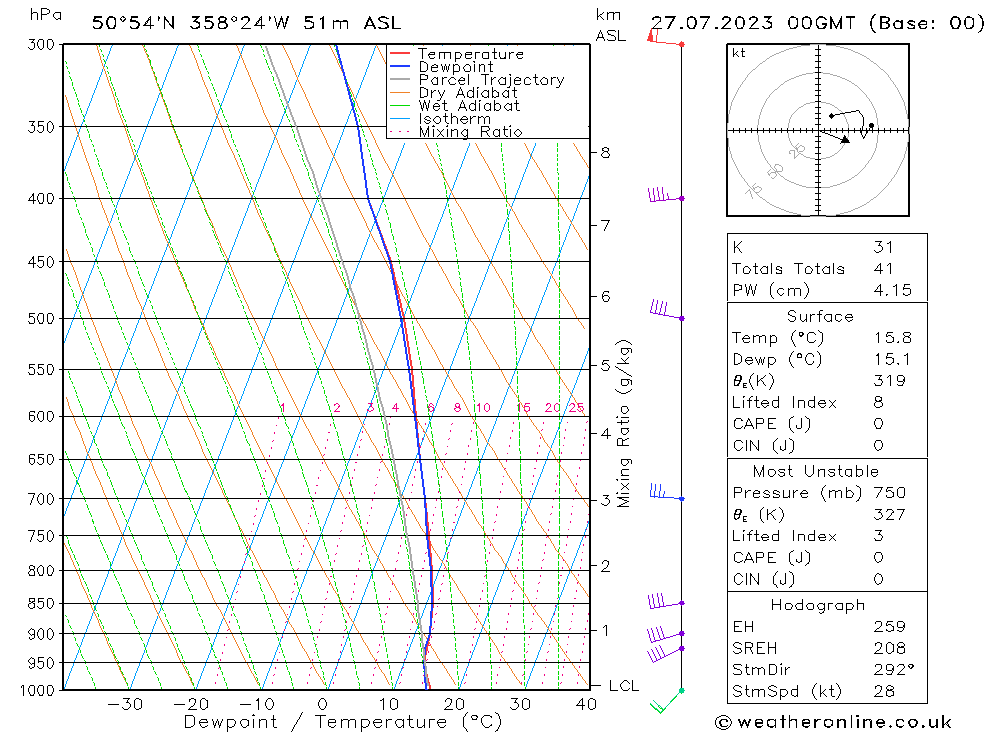Click the purple wind barb at 850 hPa
This screenshot has height=733, width=1000.
tap(666, 601)
